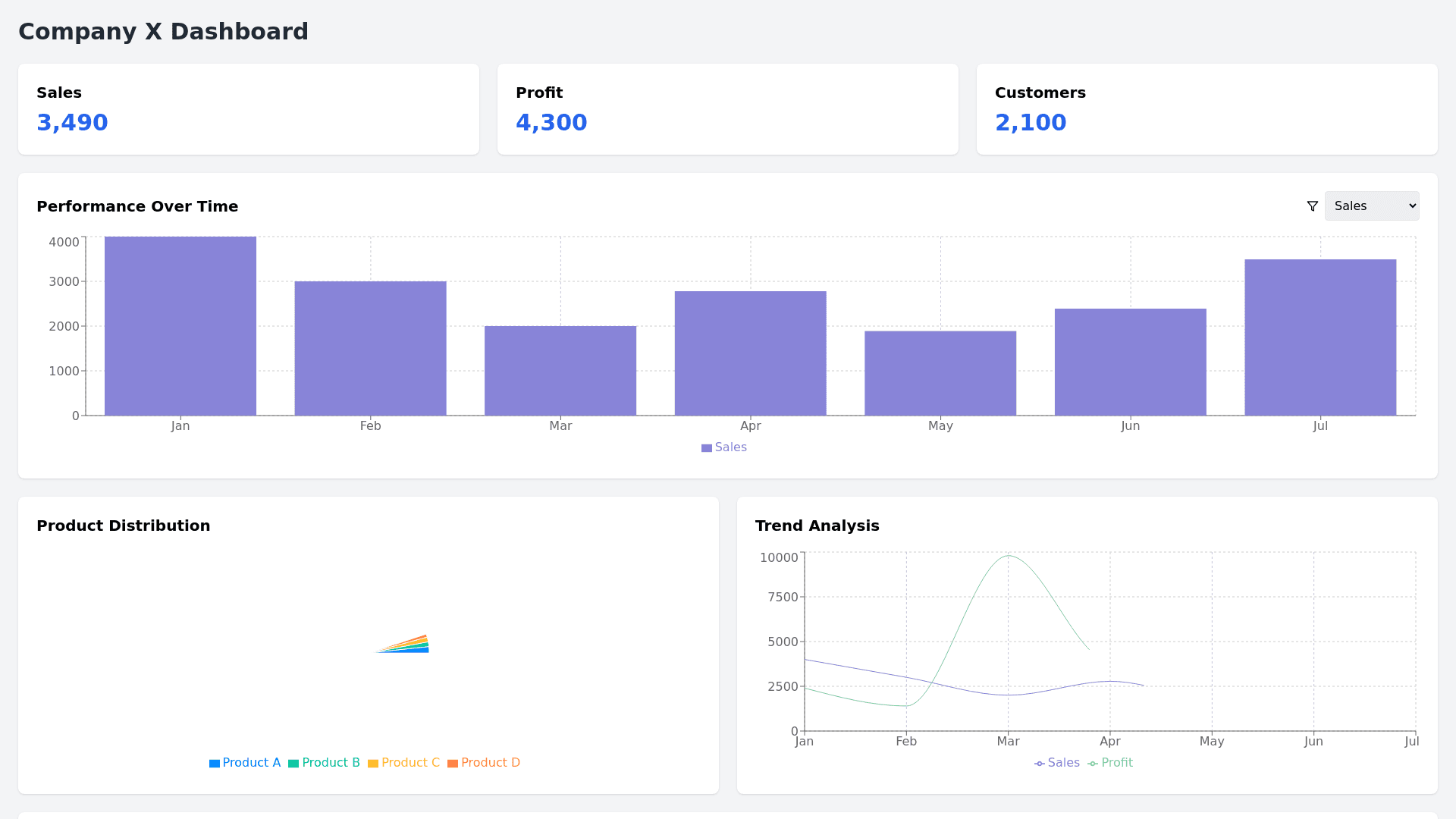
Task: Click the January sales bar
Action: pyautogui.click(x=180, y=326)
